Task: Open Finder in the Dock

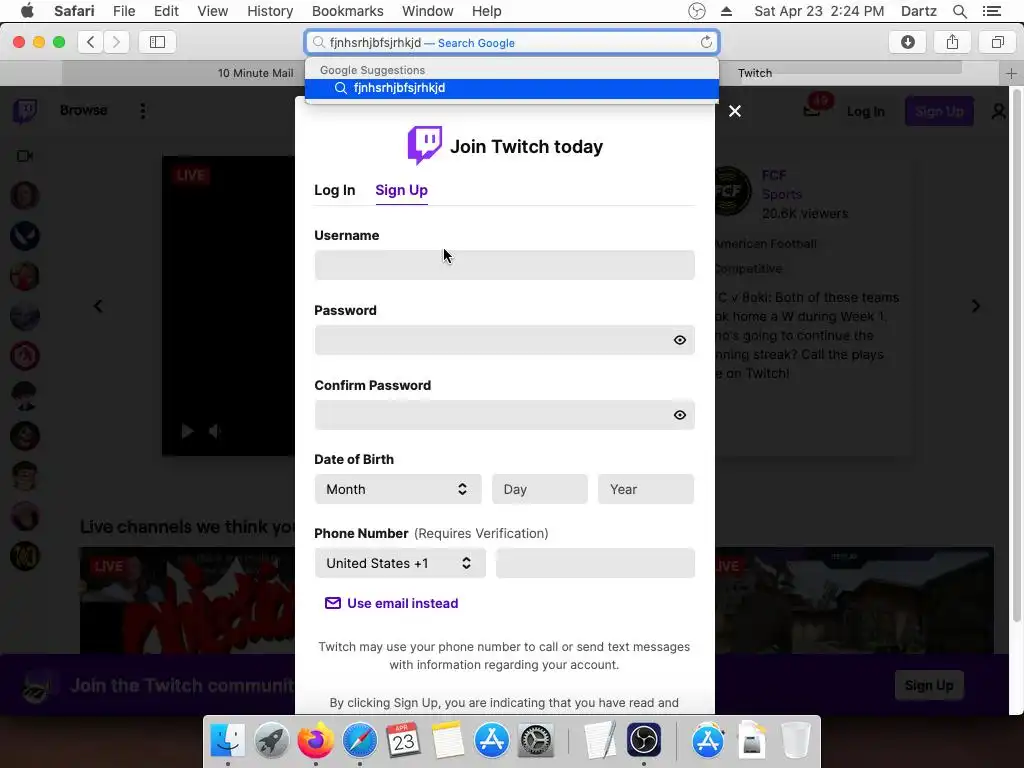Action: (227, 741)
